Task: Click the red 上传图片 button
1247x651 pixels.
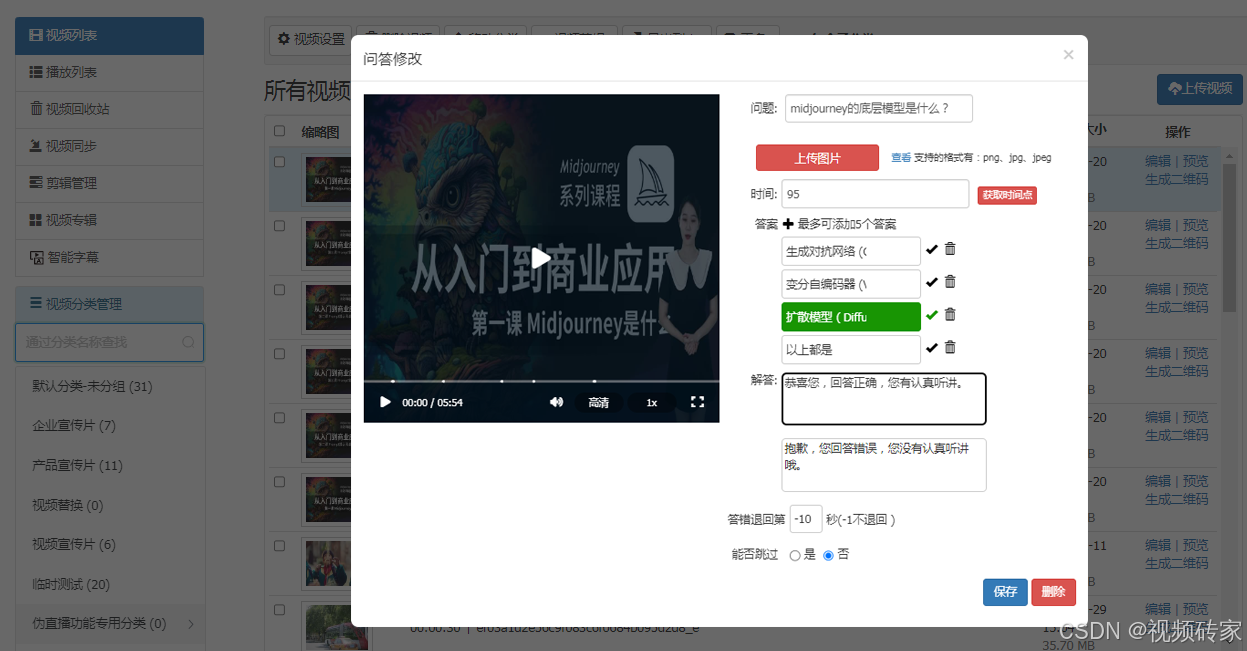Action: click(x=817, y=158)
